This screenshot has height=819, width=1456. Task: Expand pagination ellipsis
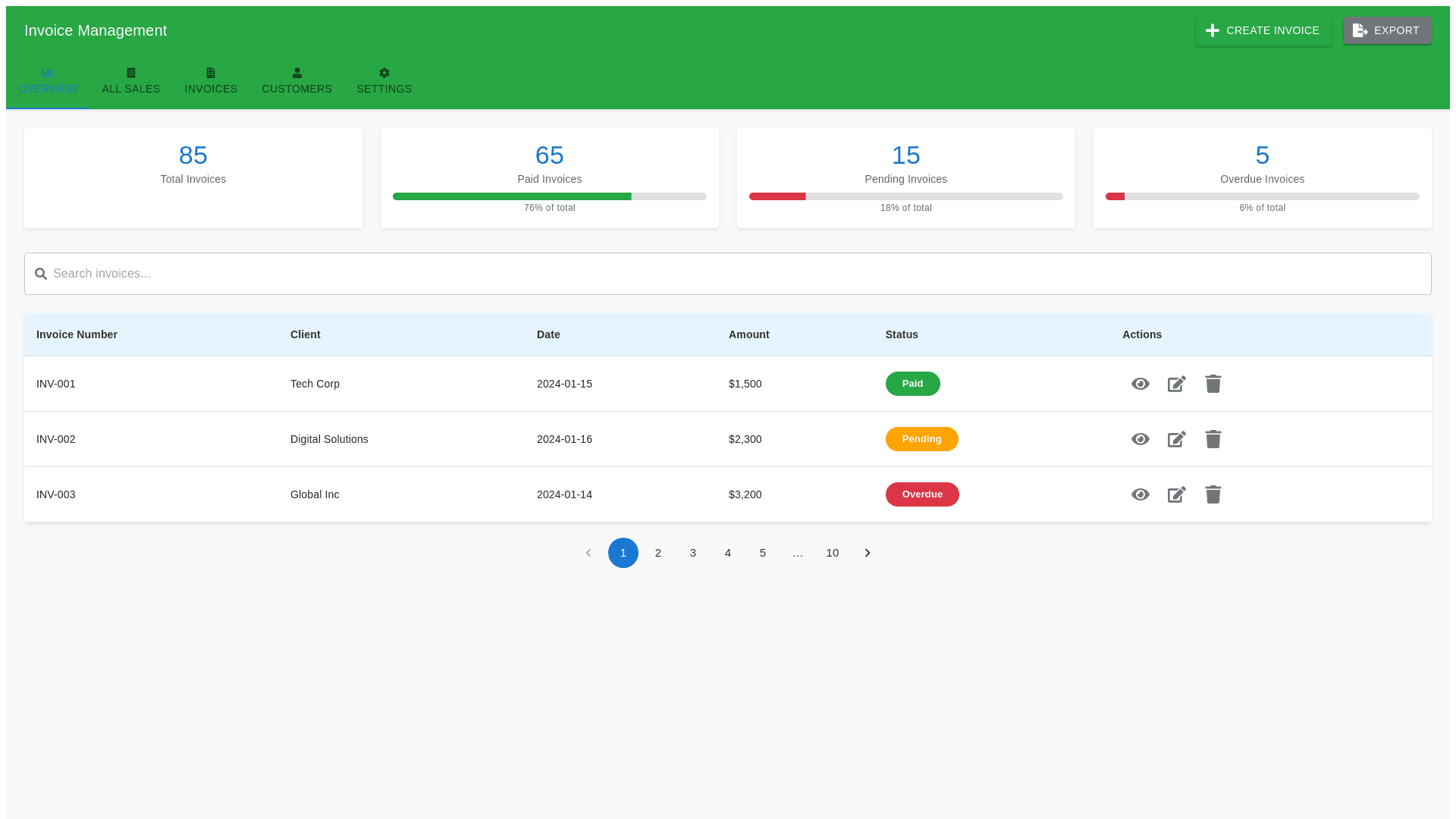797,553
